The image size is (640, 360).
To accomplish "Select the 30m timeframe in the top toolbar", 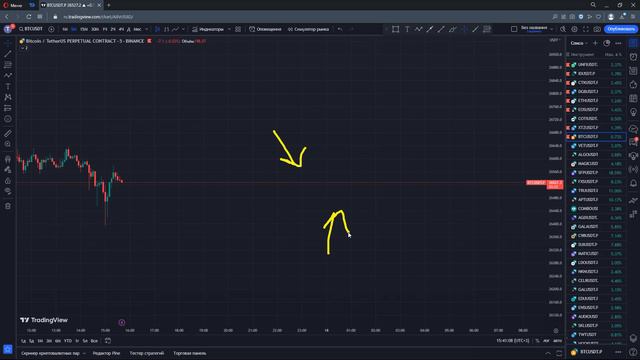I will pyautogui.click(x=95, y=29).
